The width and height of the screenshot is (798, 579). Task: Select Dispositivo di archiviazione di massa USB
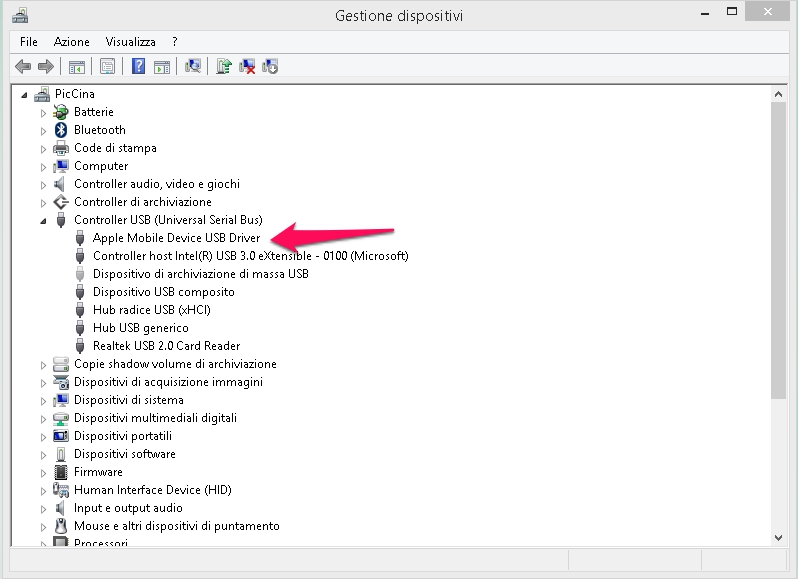(x=200, y=274)
